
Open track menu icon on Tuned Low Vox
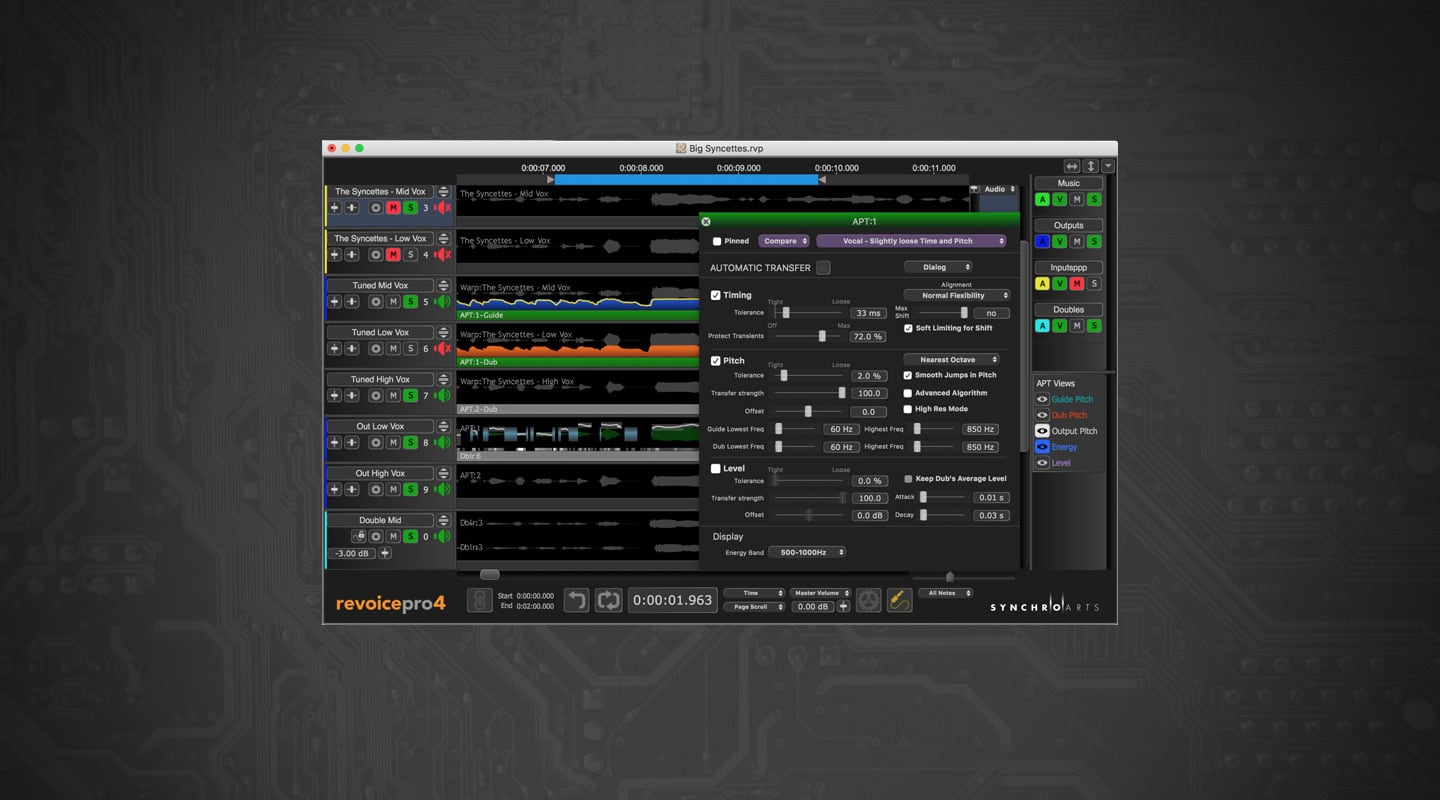tap(443, 333)
